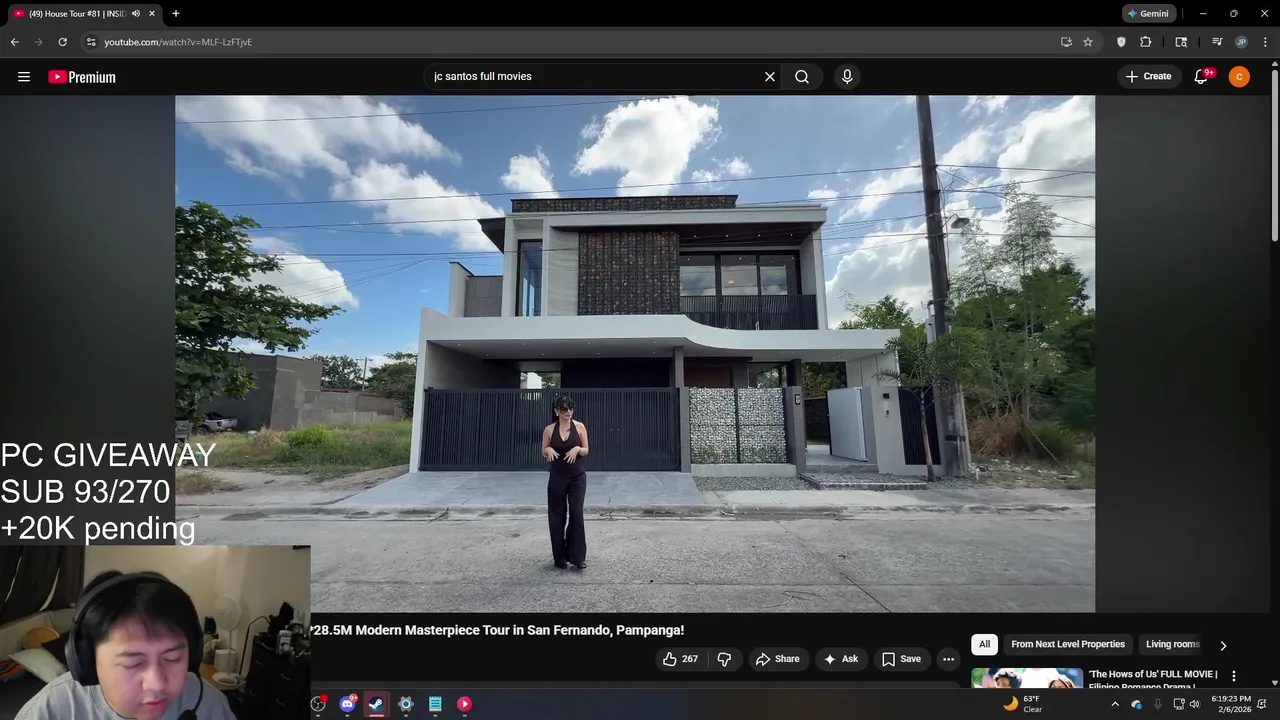This screenshot has width=1280, height=720.
Task: Open the orange C account avatar
Action: tap(1239, 77)
